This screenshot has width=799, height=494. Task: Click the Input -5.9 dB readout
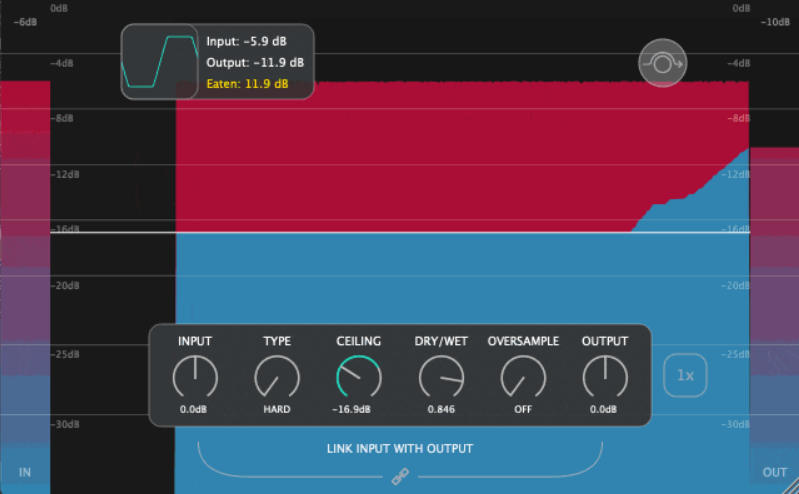(247, 42)
